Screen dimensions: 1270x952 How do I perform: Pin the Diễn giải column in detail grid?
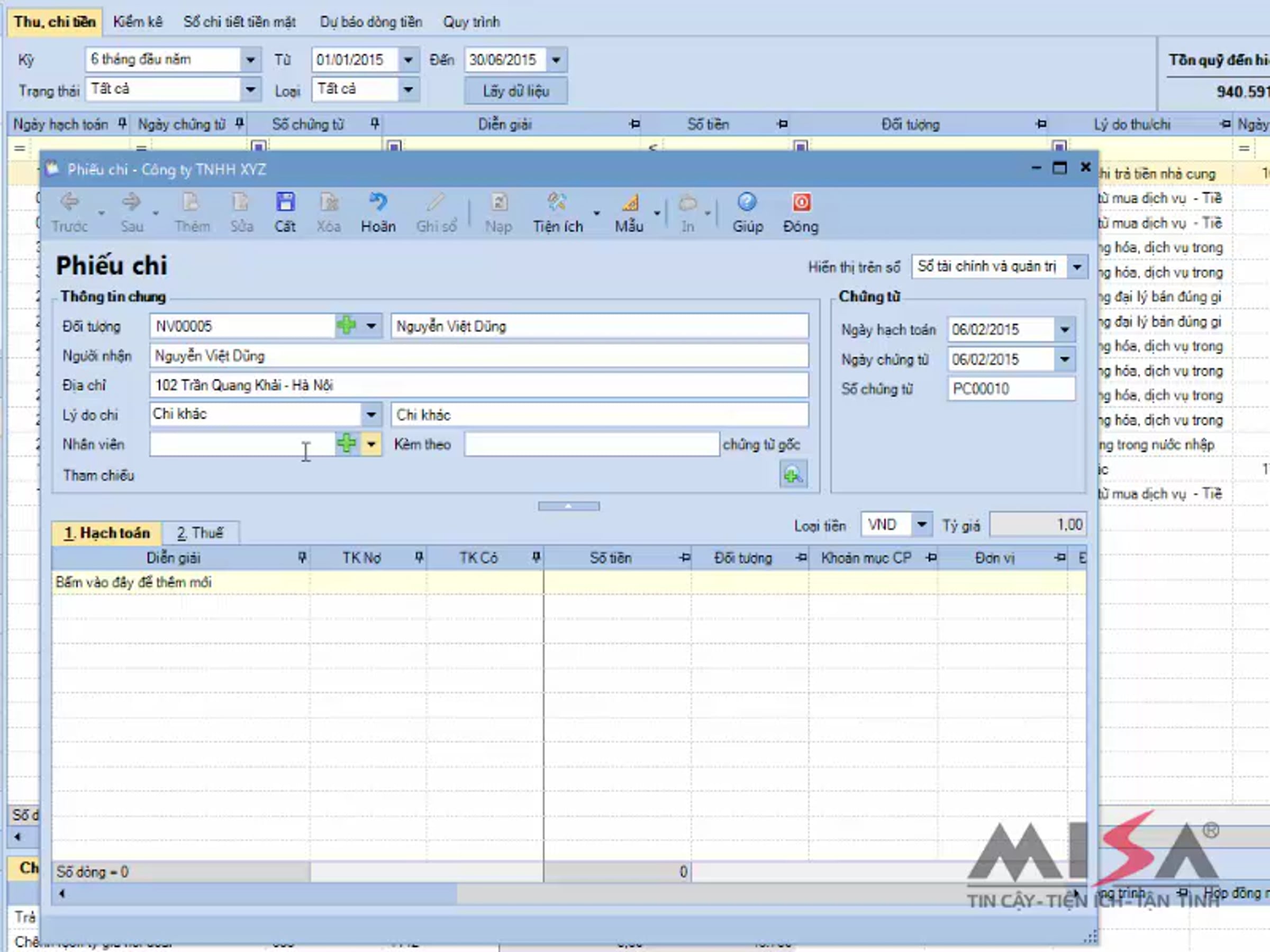[302, 557]
